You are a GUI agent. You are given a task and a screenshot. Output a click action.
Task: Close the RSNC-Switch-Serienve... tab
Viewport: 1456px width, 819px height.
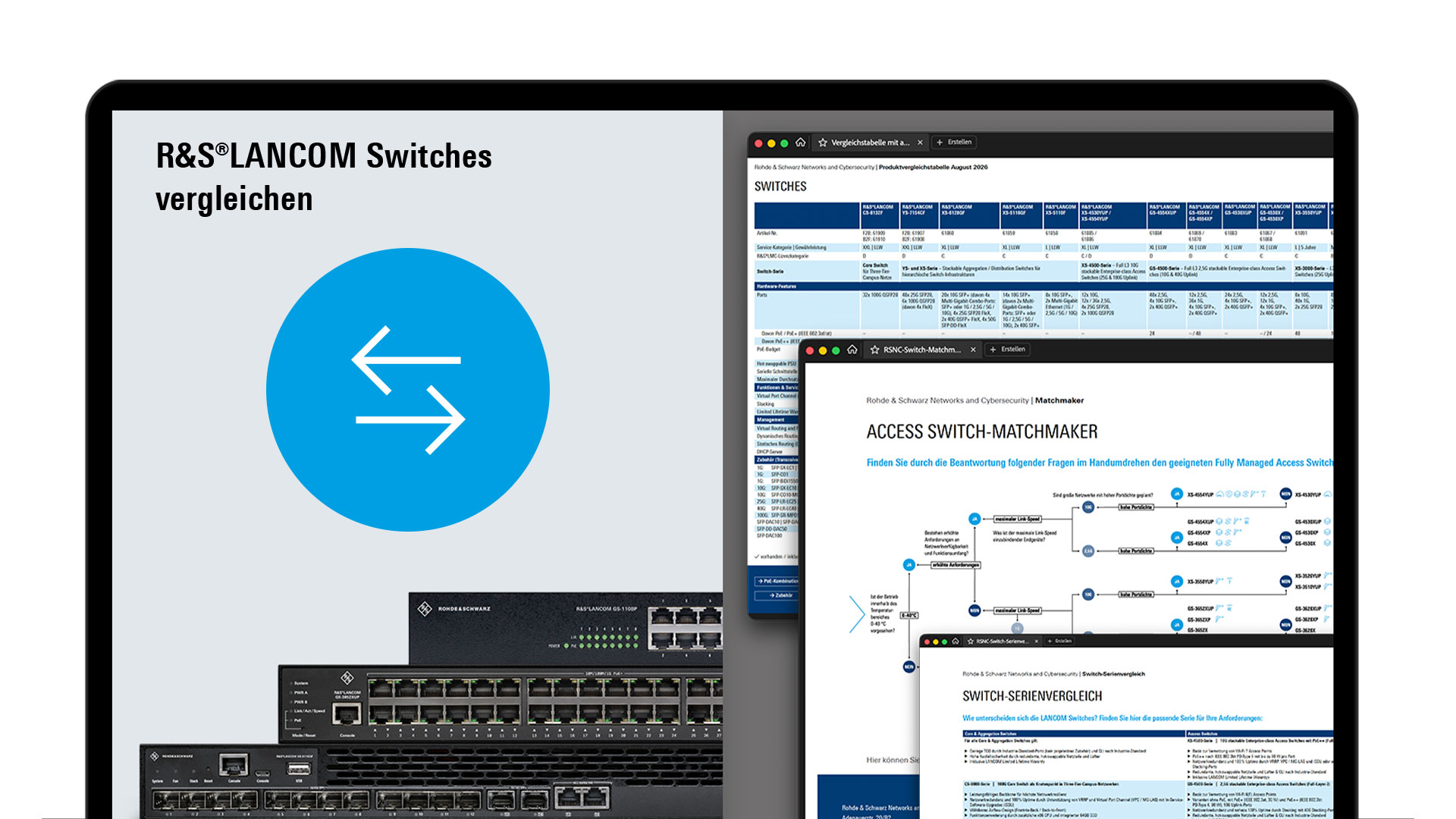click(1037, 642)
